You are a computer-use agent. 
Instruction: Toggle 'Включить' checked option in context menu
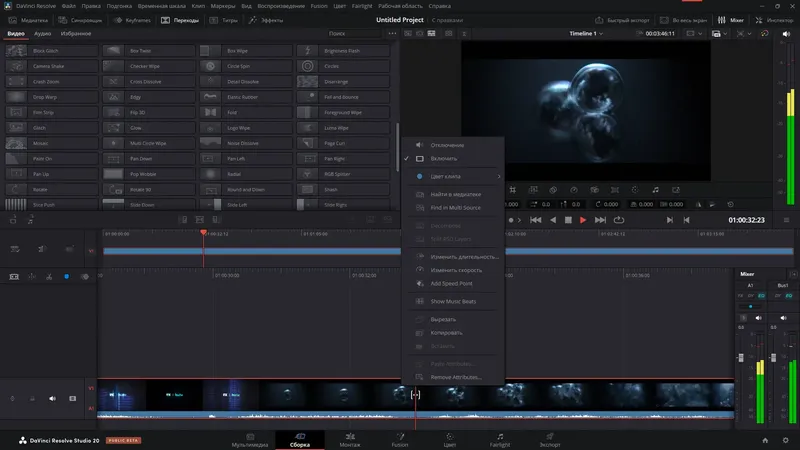444,158
